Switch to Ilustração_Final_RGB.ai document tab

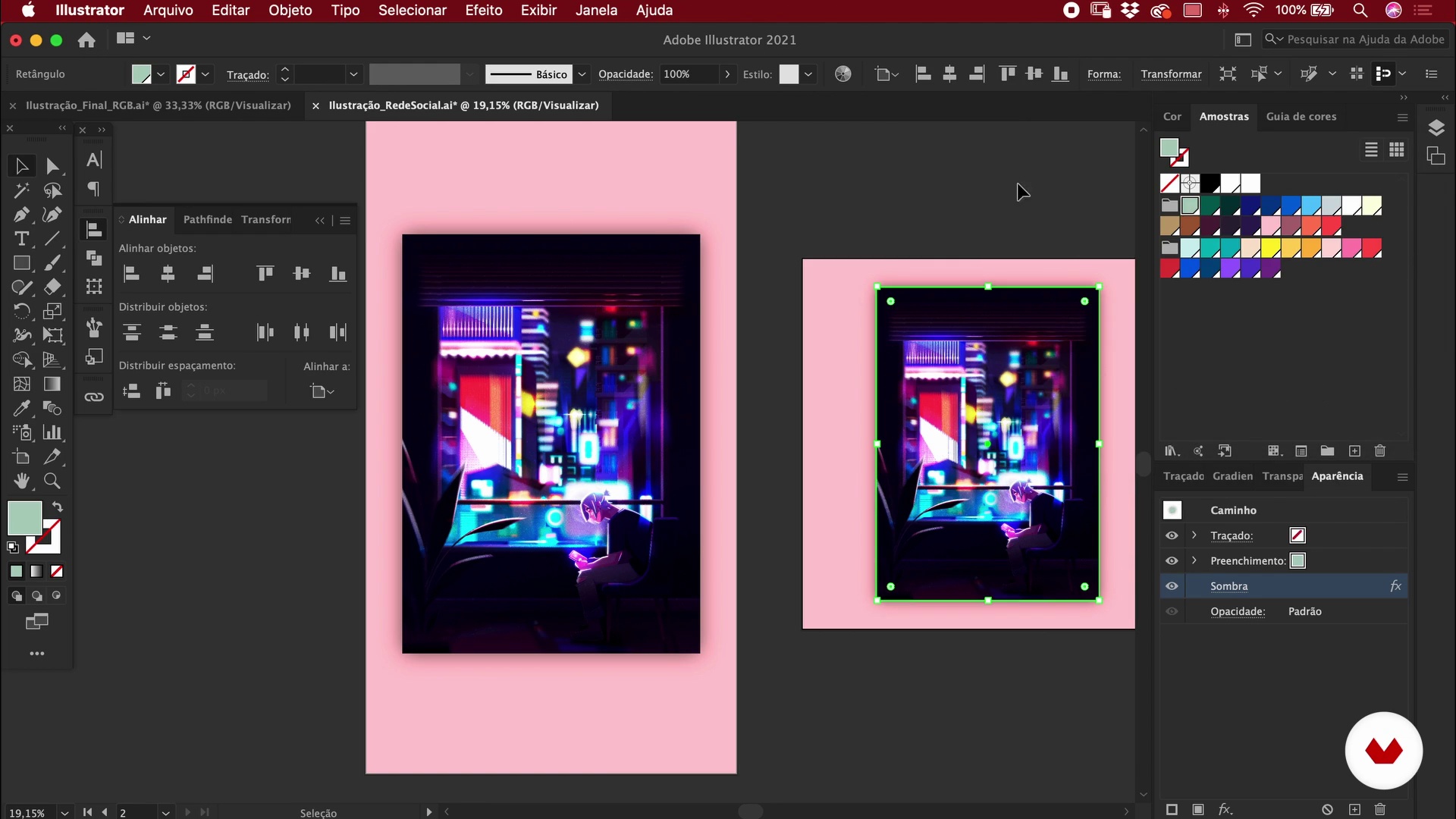click(158, 105)
